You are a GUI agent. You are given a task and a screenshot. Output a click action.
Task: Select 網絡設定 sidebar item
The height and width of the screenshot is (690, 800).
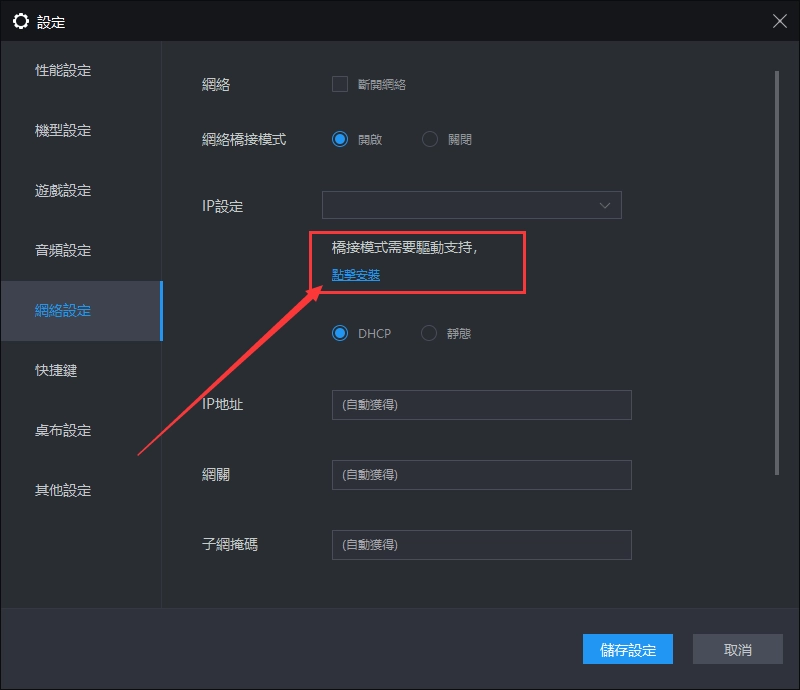(63, 311)
